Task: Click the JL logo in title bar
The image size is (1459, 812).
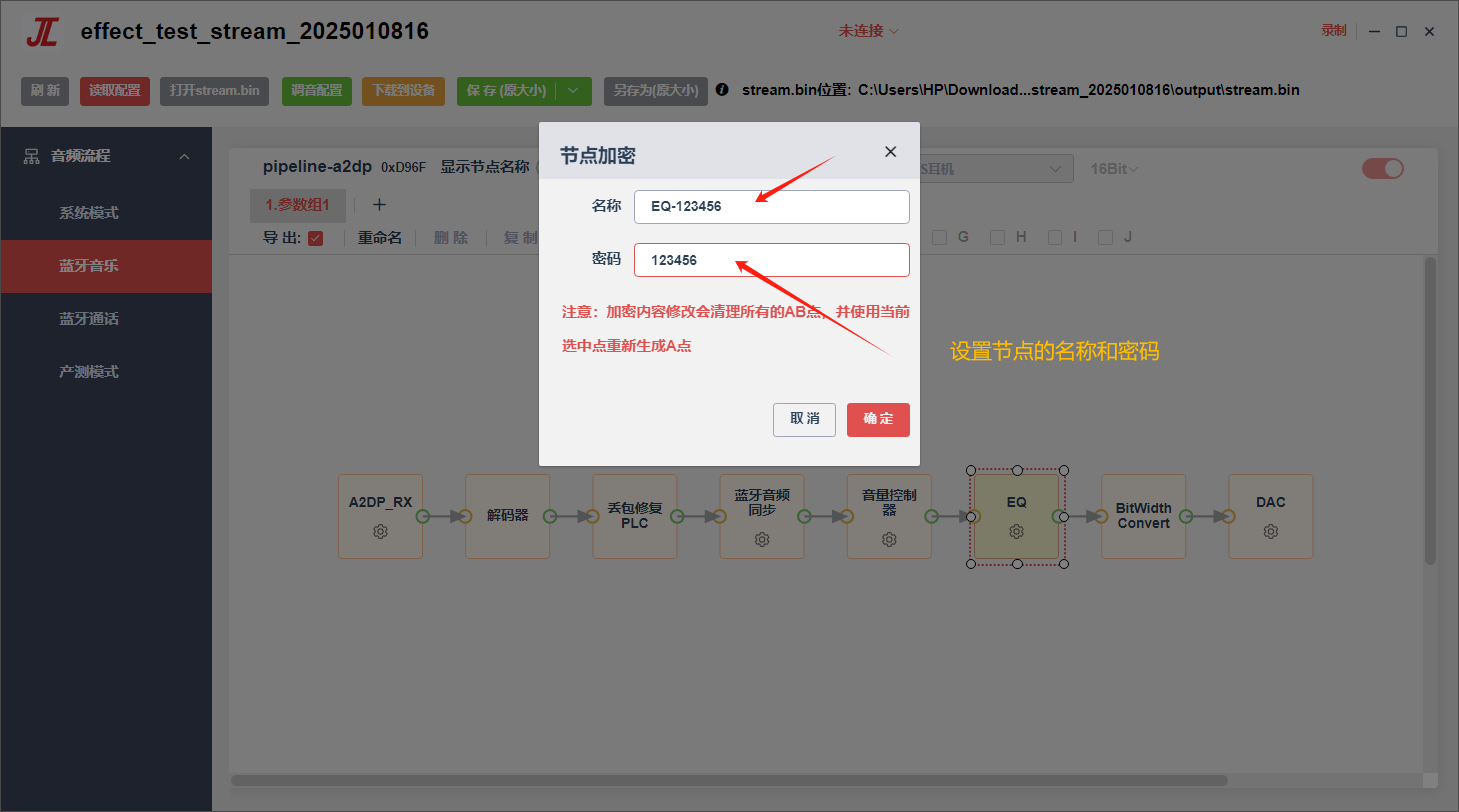Action: tap(42, 32)
